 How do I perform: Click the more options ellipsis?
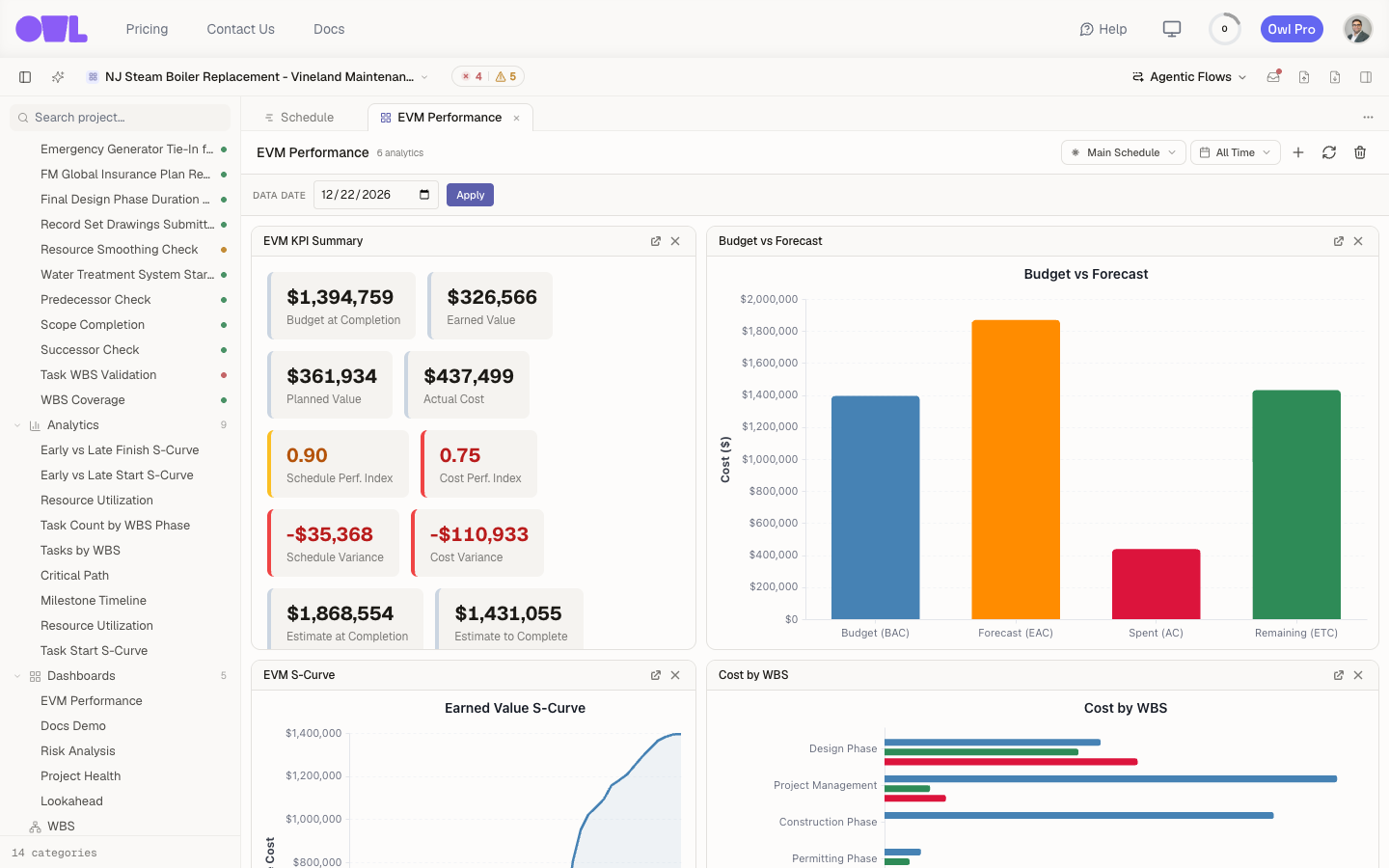point(1368,118)
